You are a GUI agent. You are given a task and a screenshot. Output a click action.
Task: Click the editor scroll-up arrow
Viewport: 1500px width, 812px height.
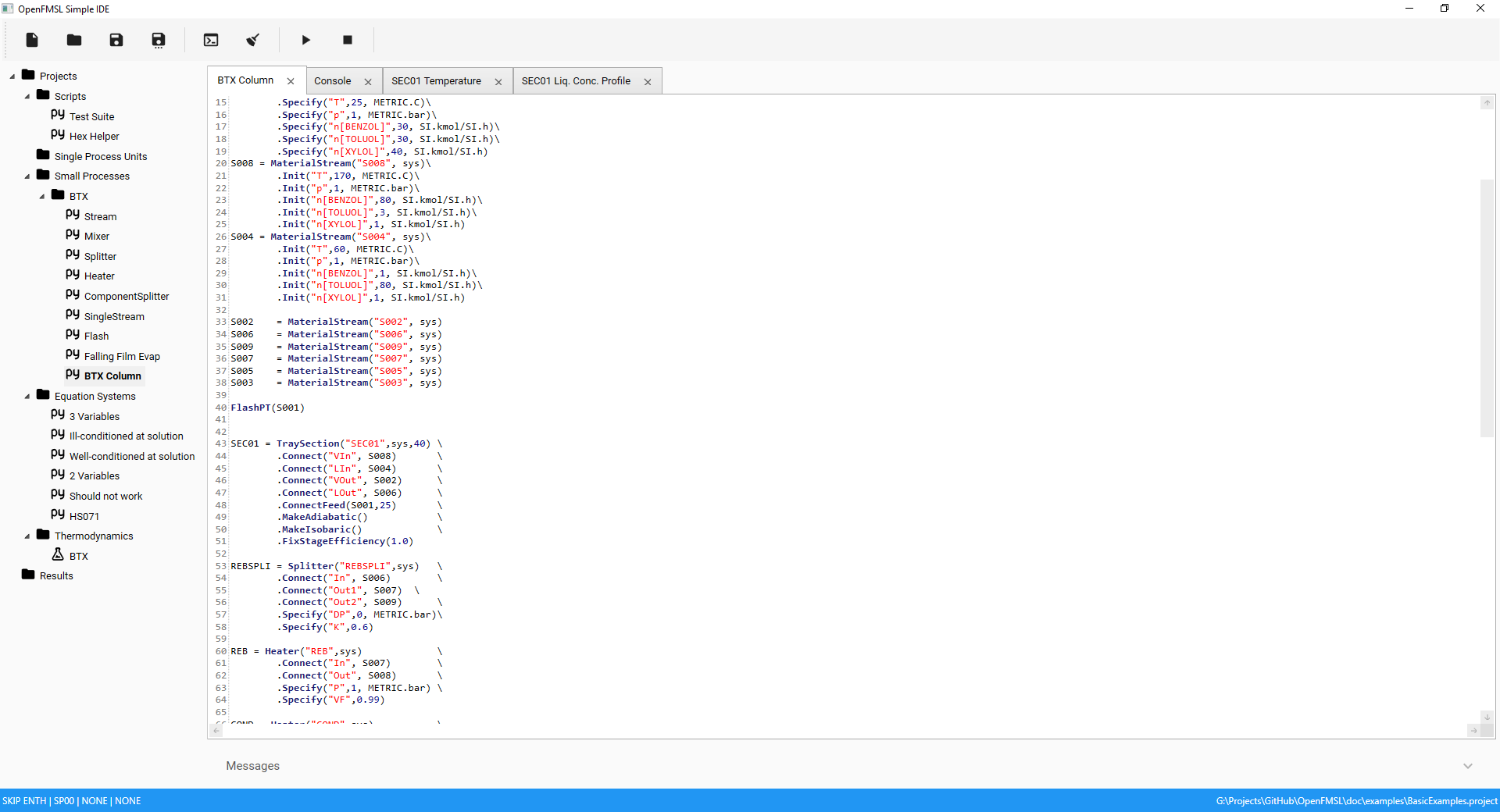[1487, 103]
